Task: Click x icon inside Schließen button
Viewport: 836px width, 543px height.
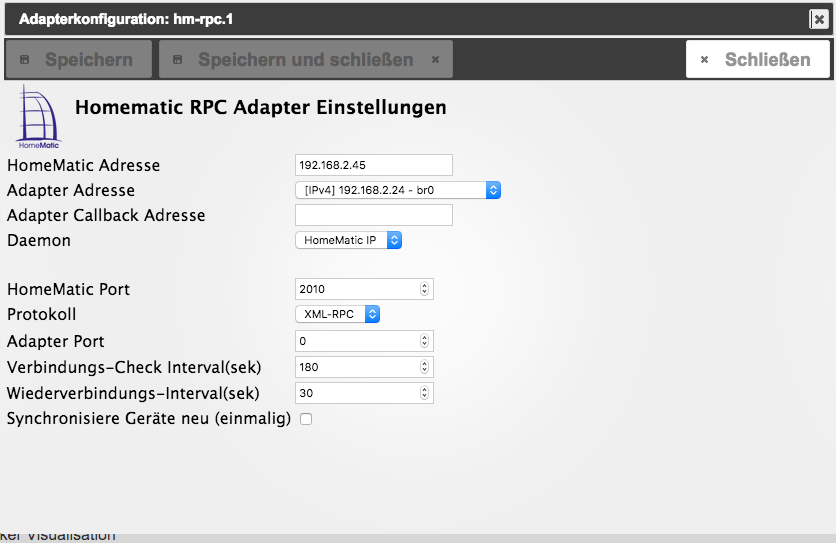Action: click(x=704, y=60)
